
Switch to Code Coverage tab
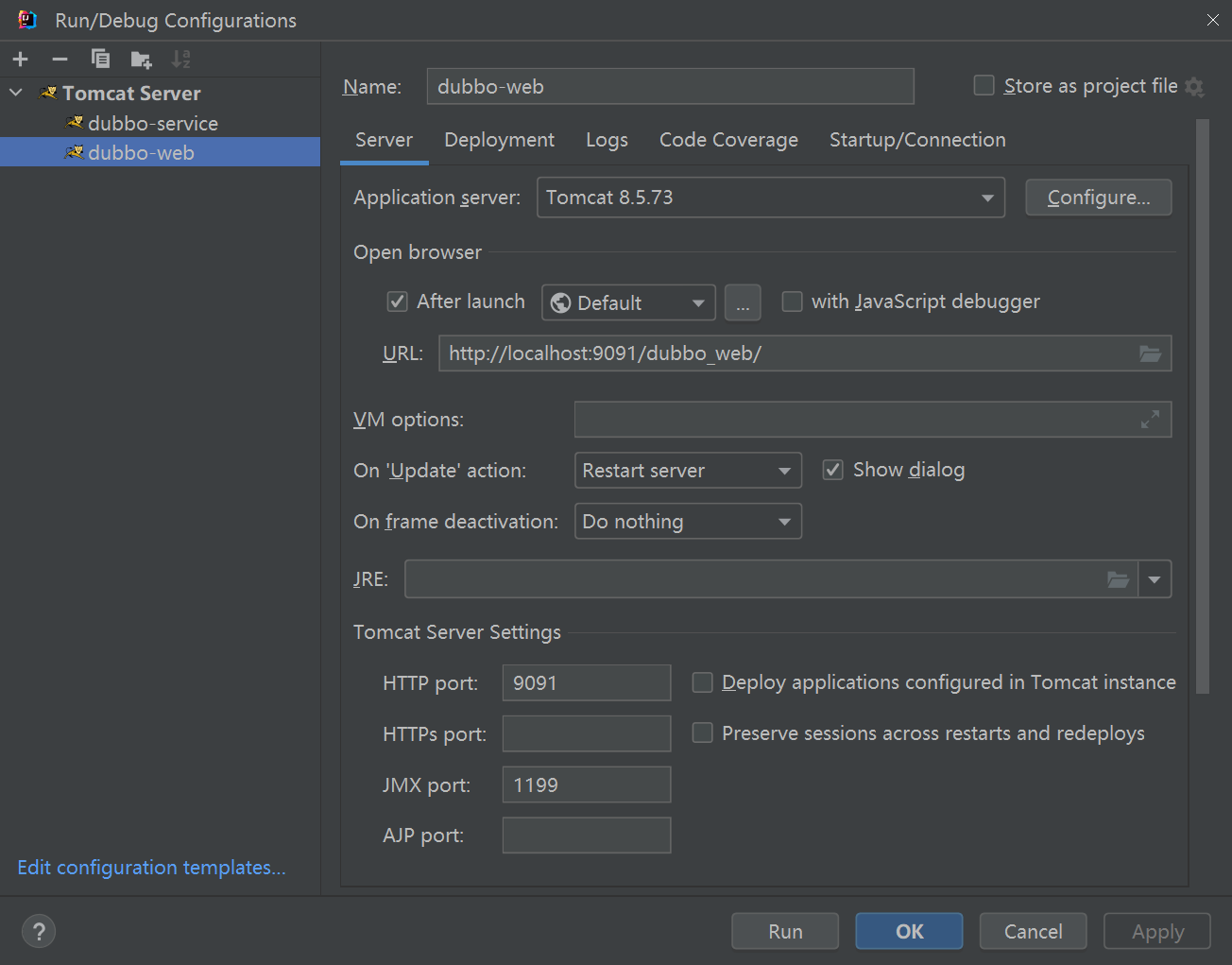click(728, 140)
